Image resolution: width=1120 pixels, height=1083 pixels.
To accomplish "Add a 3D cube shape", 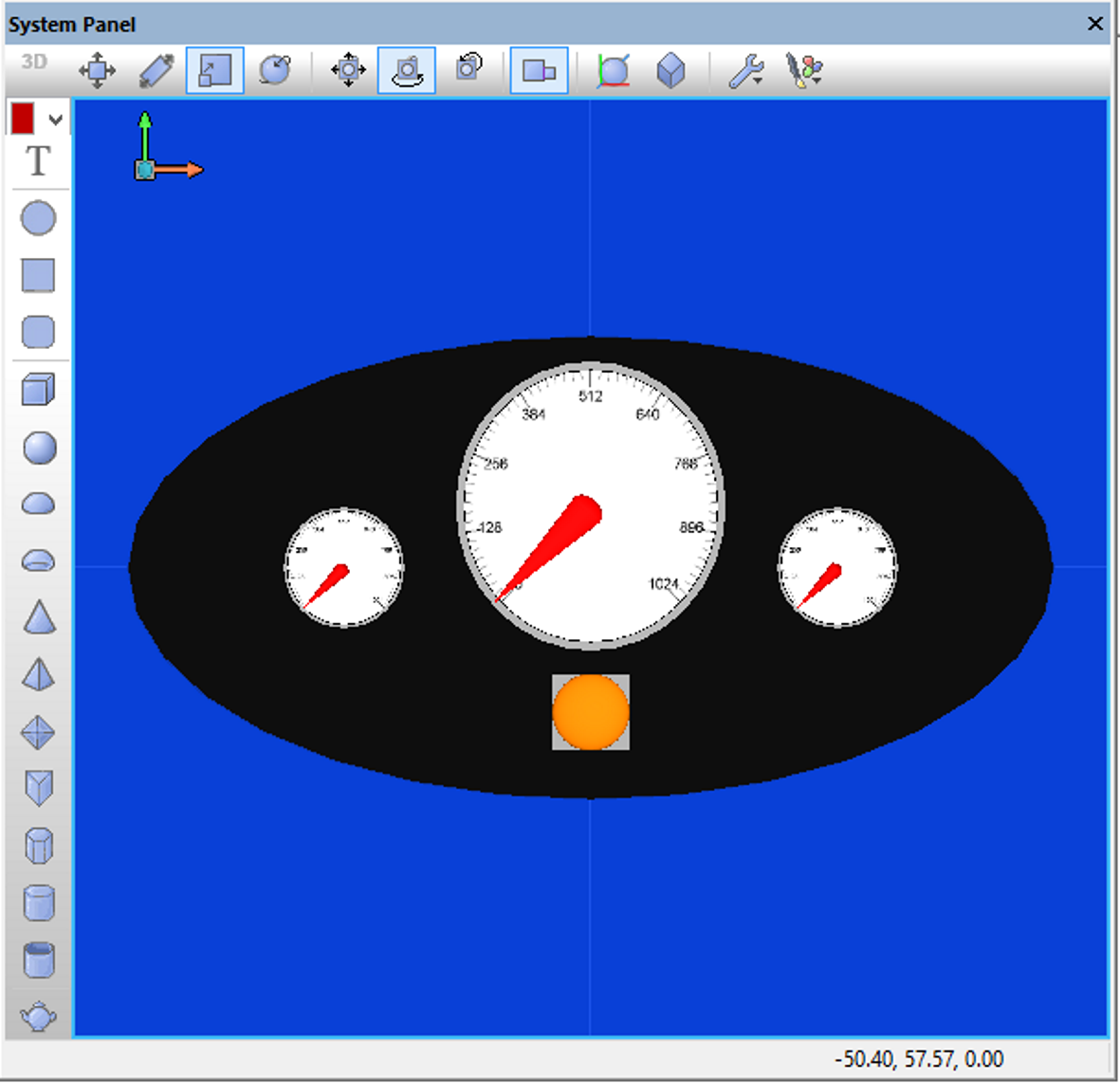I will tap(38, 390).
